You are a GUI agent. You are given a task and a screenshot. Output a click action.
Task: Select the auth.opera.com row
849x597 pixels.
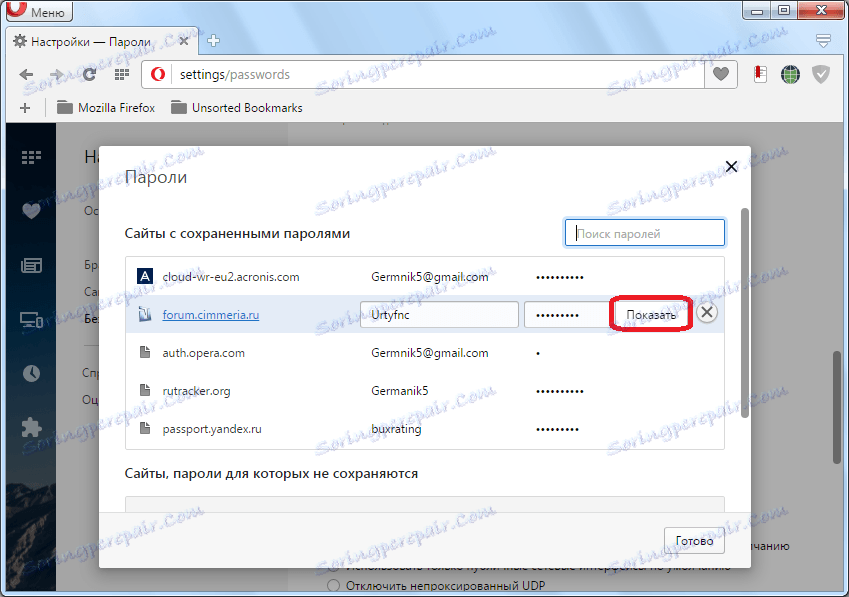tap(424, 353)
